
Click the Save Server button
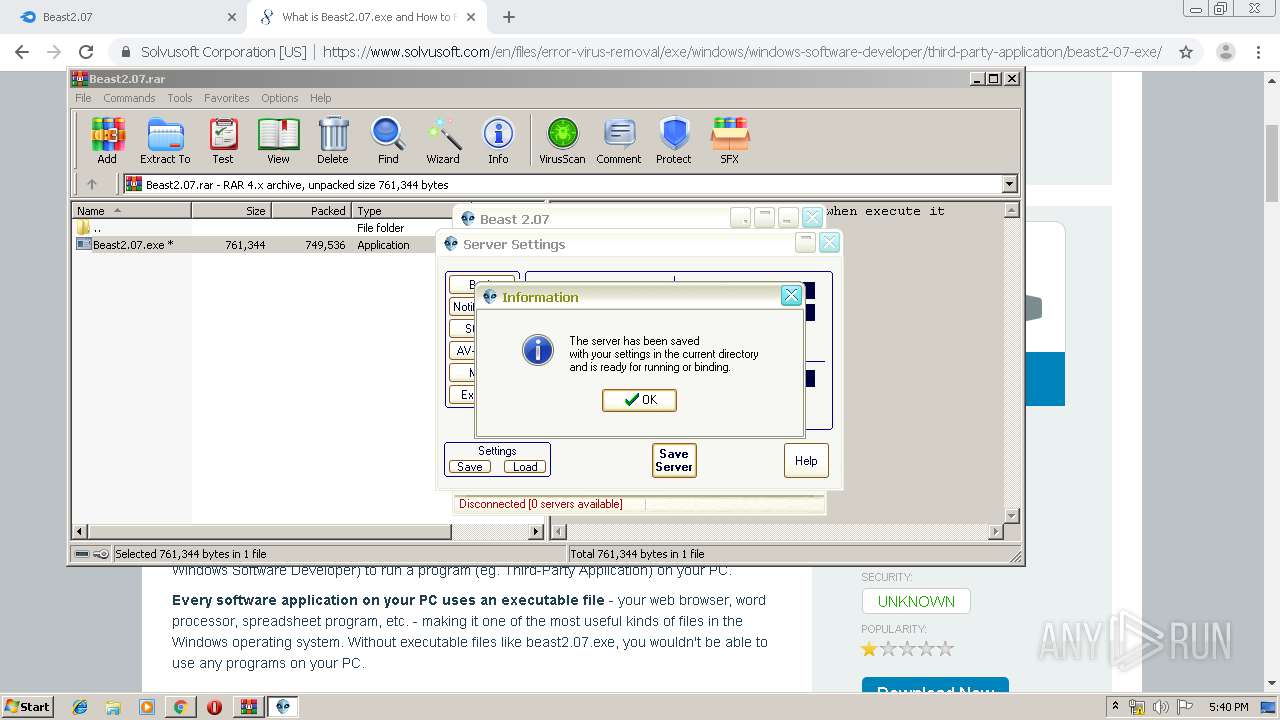pos(674,460)
